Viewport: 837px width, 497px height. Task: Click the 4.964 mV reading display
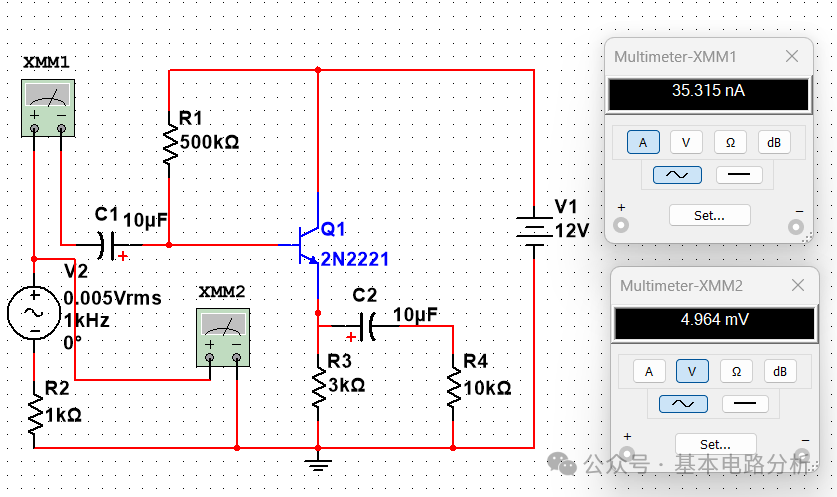click(715, 324)
